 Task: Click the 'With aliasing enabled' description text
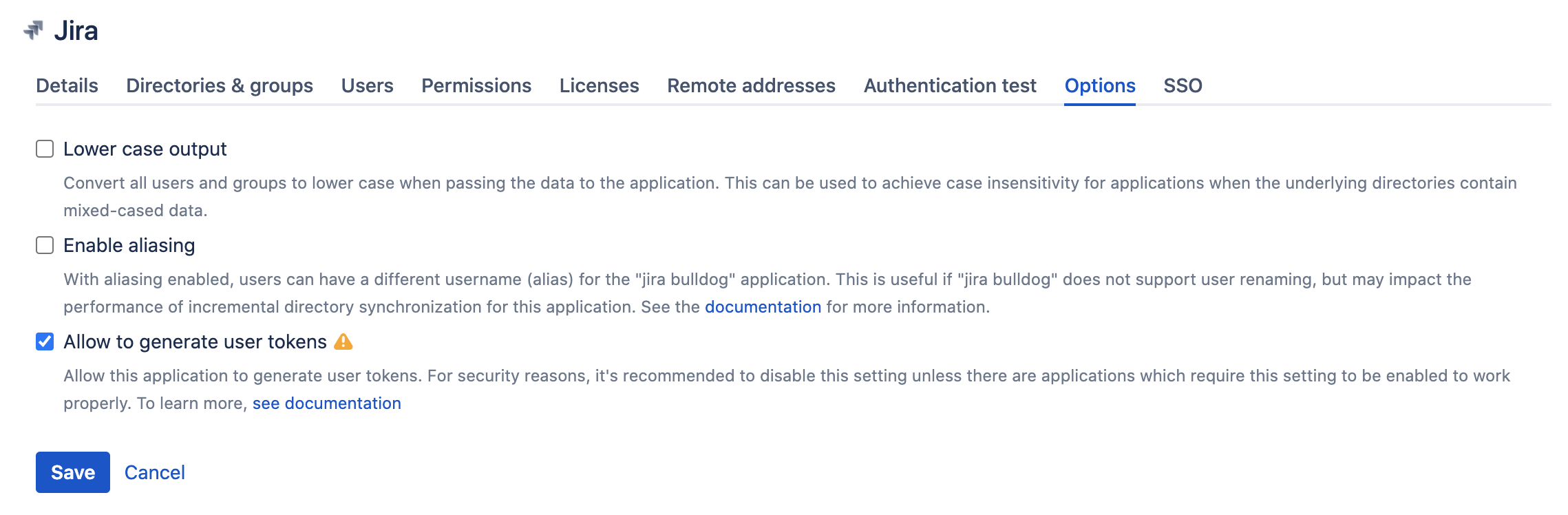pyautogui.click(x=767, y=293)
